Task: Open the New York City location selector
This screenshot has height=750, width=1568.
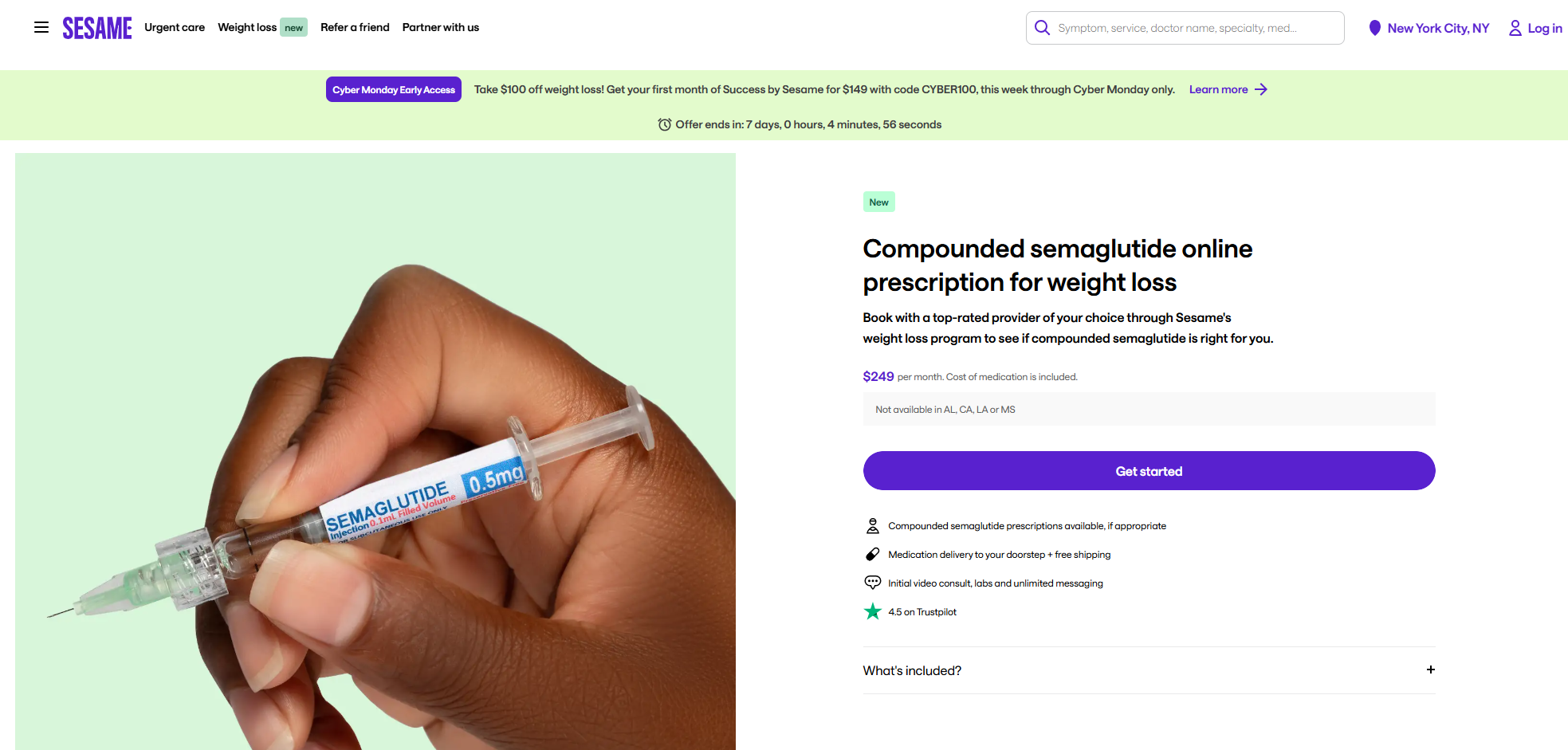Action: pyautogui.click(x=1438, y=28)
